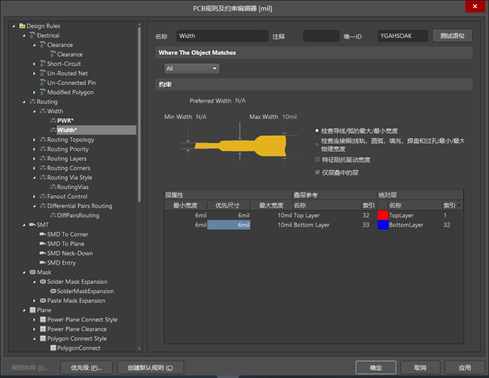Click the SMD Entry icon
This screenshot has width=489, height=378.
(43, 263)
